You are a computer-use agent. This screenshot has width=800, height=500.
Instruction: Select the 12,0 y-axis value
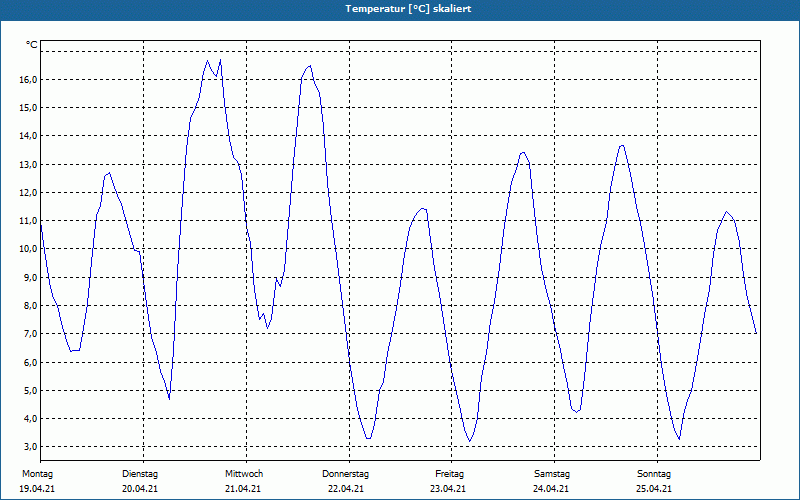click(x=28, y=193)
